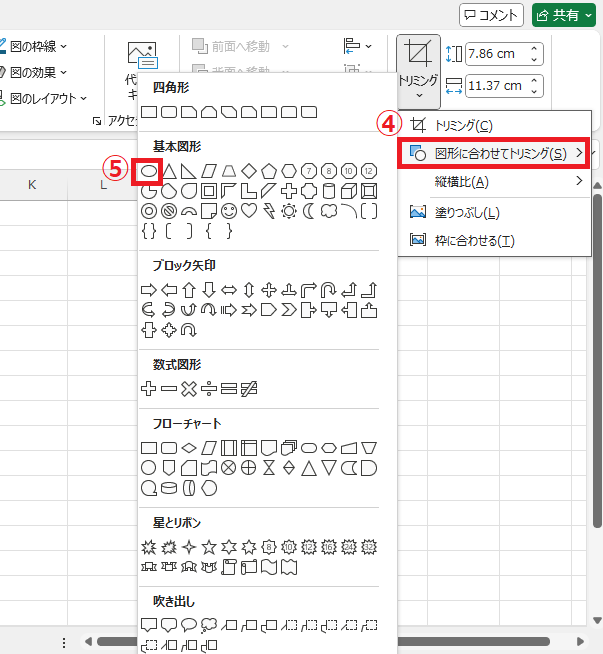Click the sheet tab bar three-dot handle

(64, 642)
